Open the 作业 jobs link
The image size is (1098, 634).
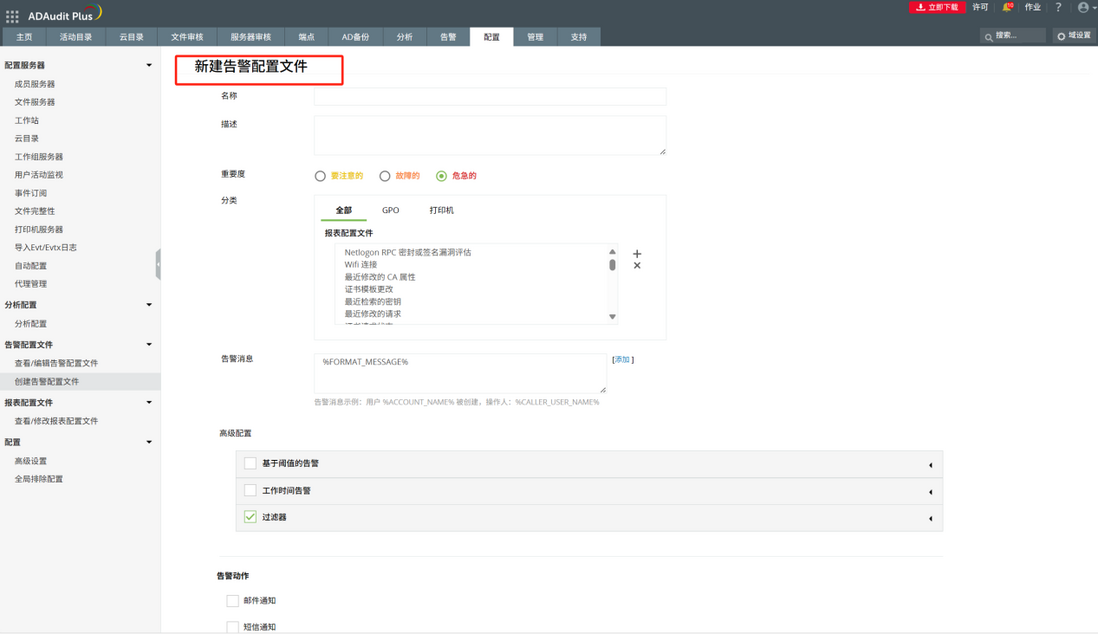(x=1033, y=7)
